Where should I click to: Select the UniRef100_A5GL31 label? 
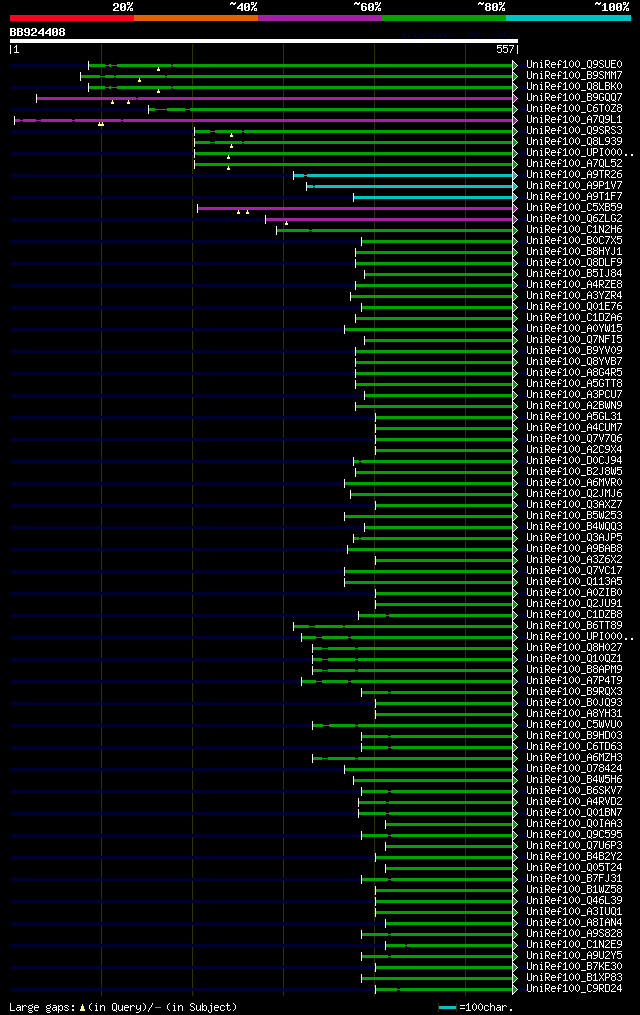click(x=574, y=417)
